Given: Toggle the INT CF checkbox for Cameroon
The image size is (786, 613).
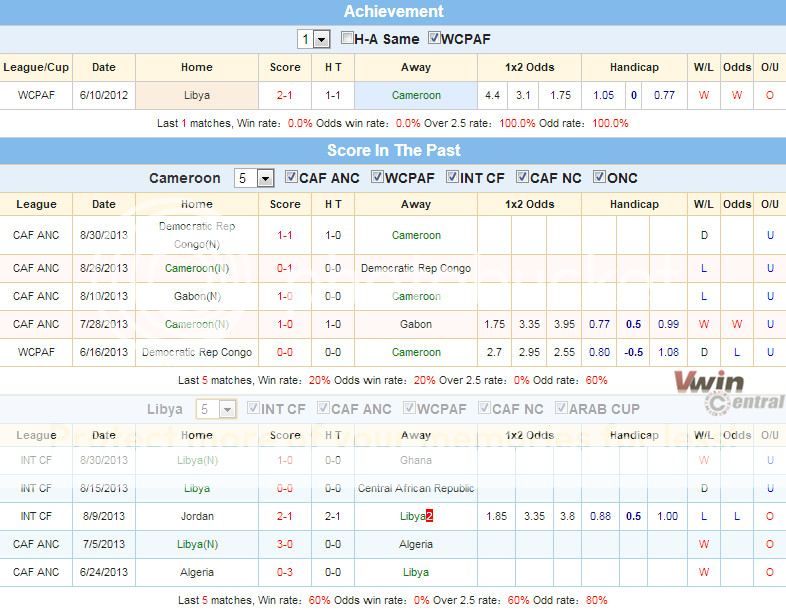Looking at the screenshot, I should [452, 177].
